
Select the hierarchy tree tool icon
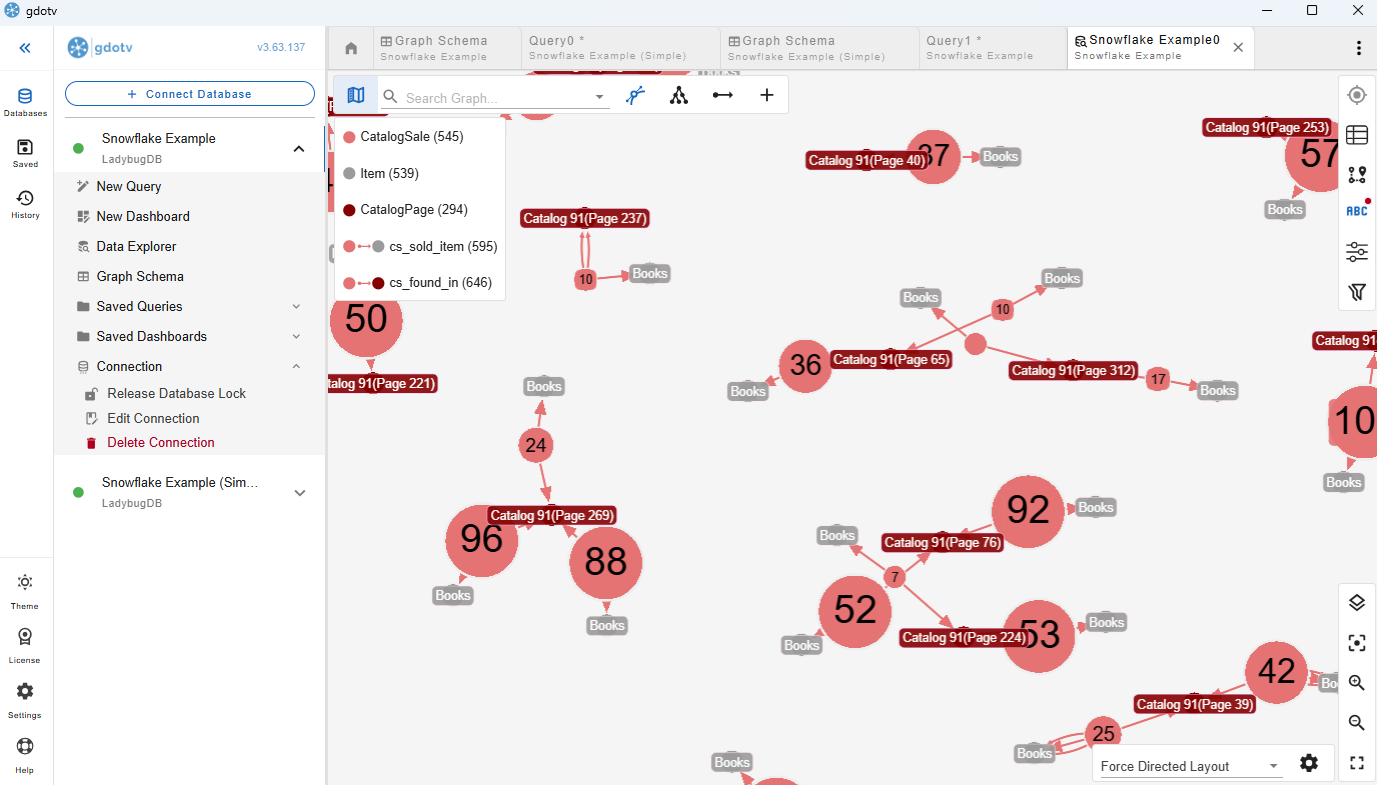(679, 95)
